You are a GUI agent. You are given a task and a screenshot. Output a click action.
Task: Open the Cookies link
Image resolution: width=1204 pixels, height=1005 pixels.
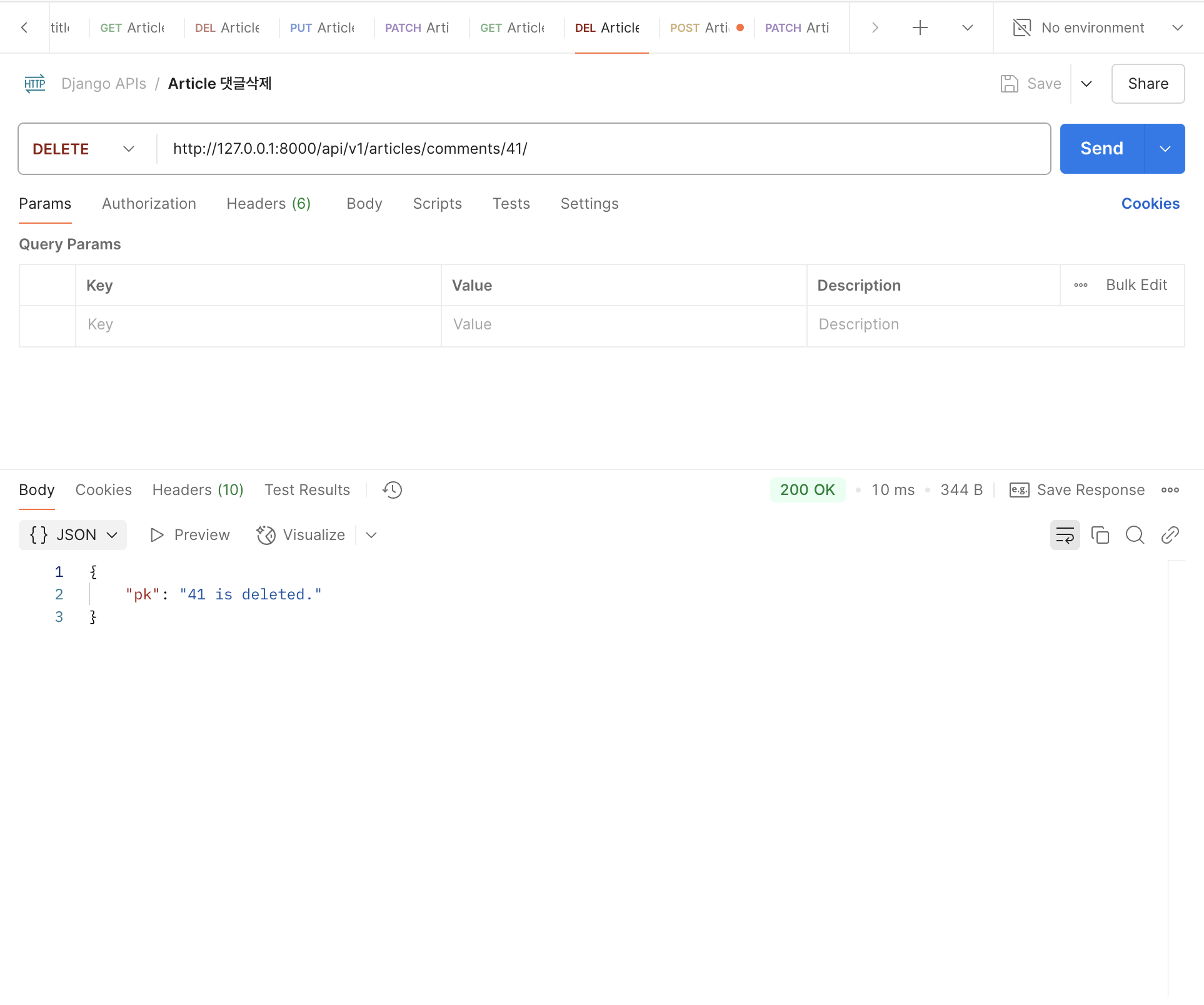click(x=1150, y=204)
